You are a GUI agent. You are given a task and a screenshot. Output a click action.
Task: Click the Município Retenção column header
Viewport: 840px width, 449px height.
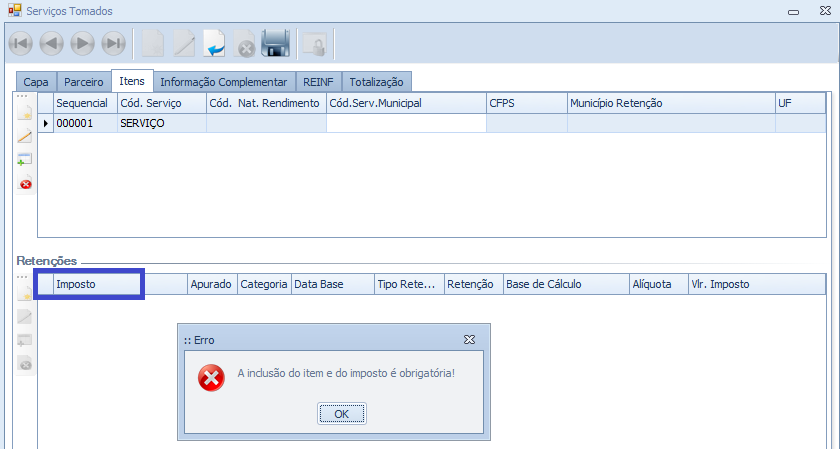[671, 103]
